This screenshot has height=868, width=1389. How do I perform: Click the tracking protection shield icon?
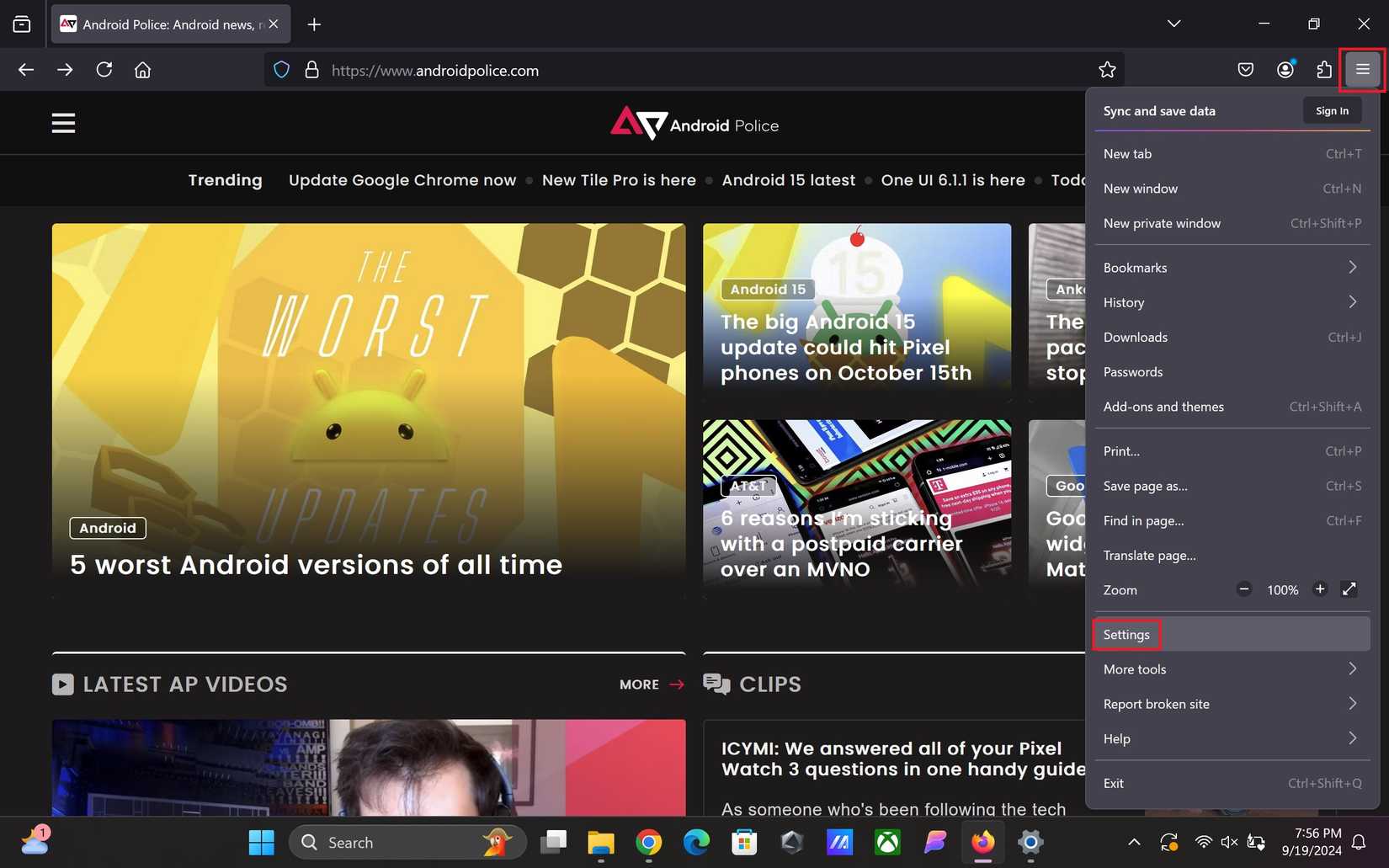click(282, 70)
